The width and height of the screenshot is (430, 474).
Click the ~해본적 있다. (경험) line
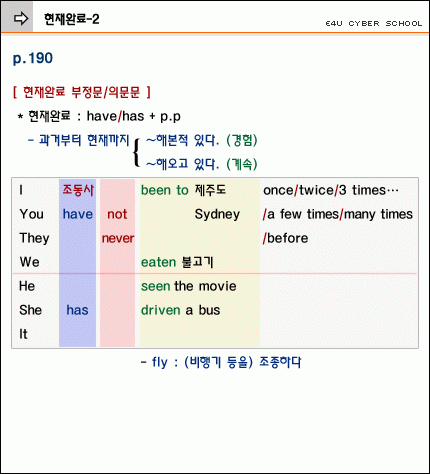pos(202,140)
